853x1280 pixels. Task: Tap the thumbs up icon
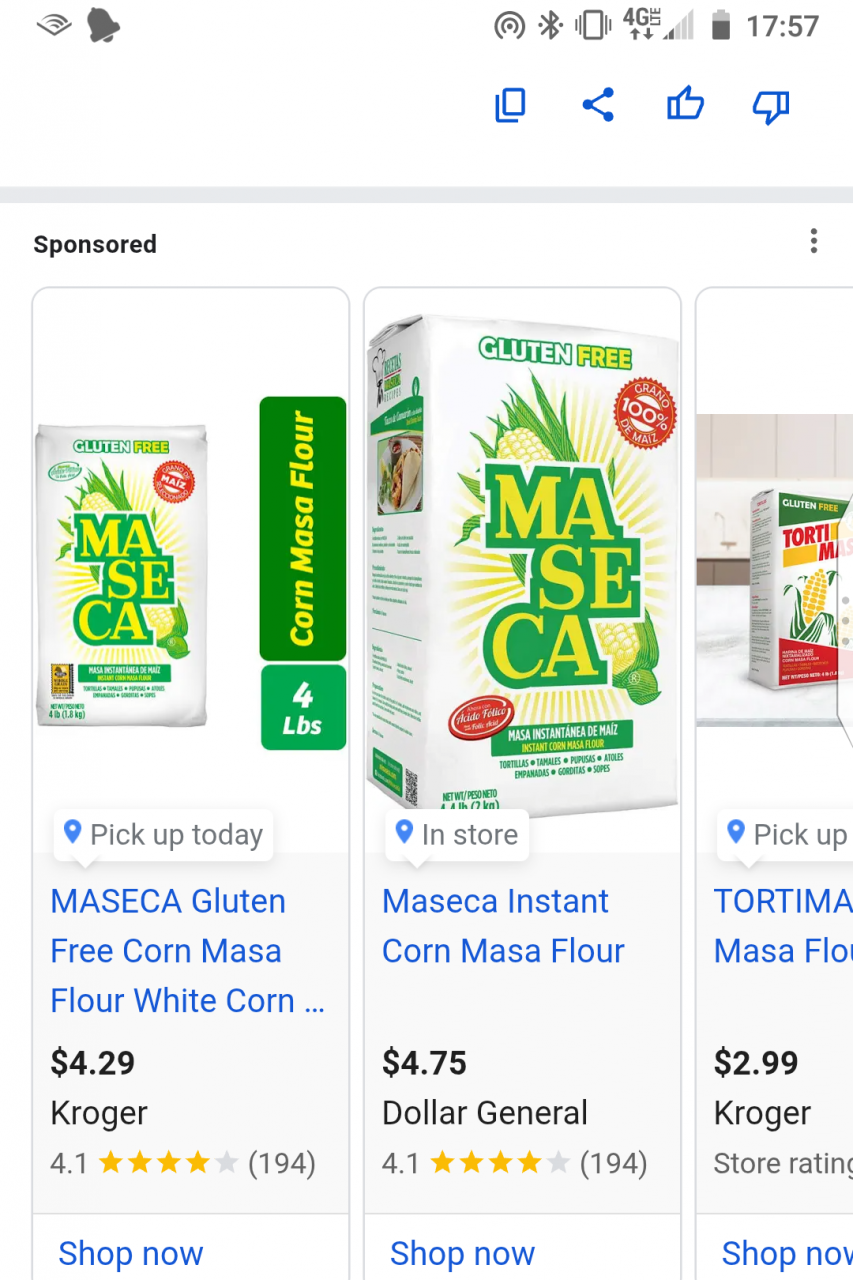point(685,104)
